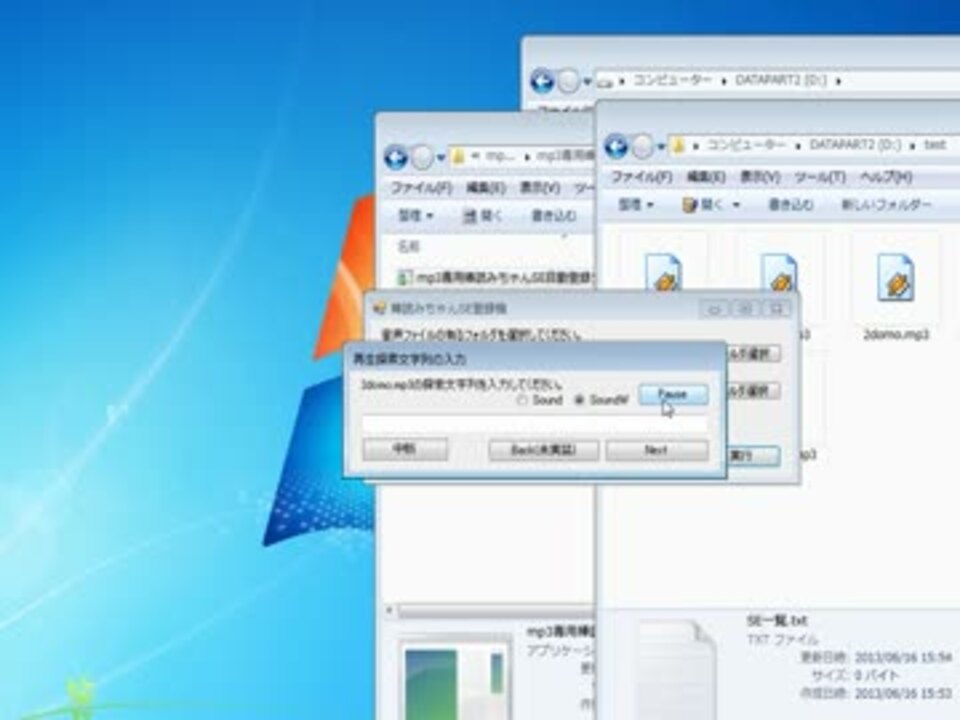
Task: Open recent locations dropdown in mp3 window
Action: 440,159
